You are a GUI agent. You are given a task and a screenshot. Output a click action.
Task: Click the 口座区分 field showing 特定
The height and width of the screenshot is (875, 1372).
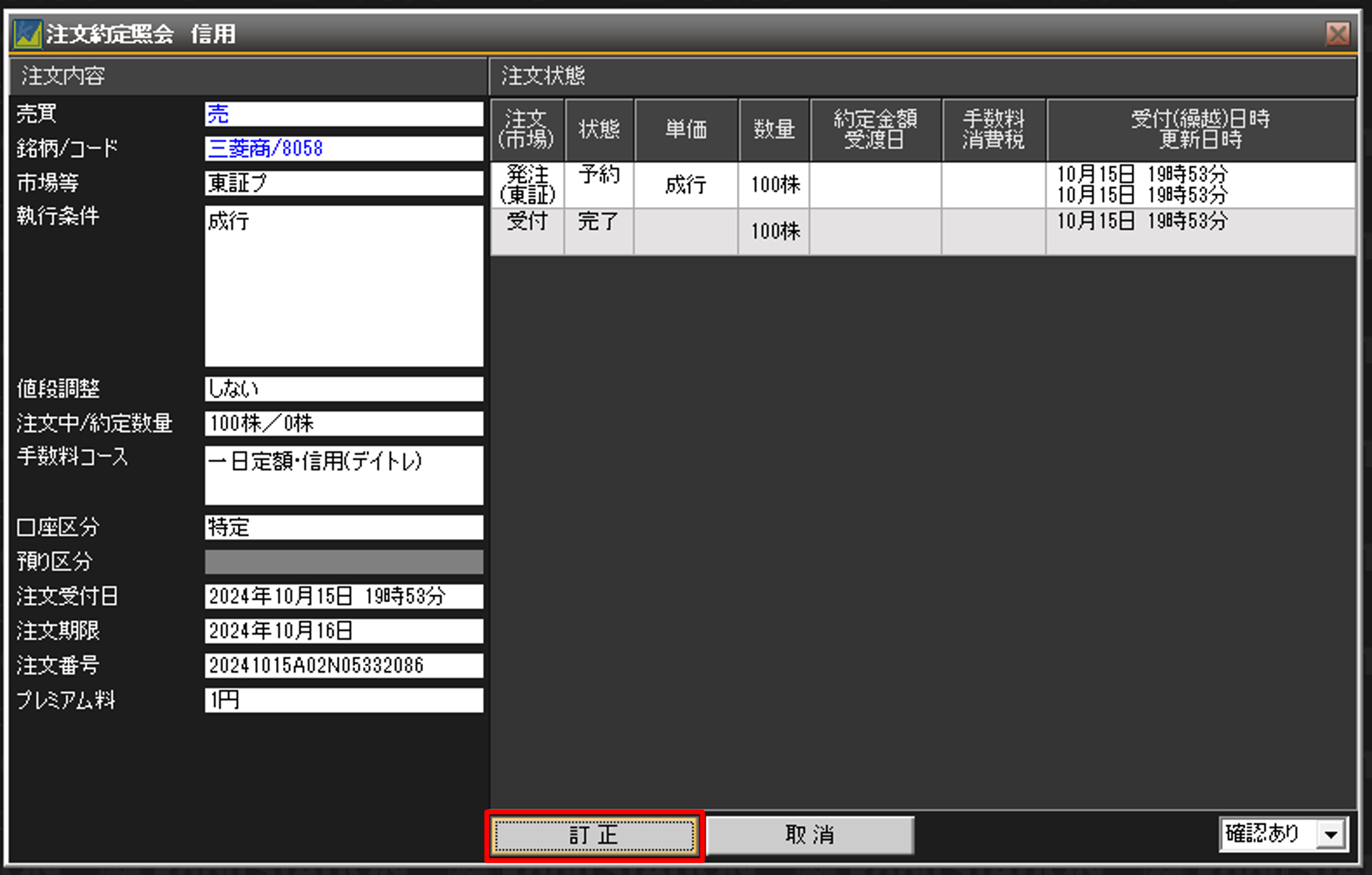point(344,527)
